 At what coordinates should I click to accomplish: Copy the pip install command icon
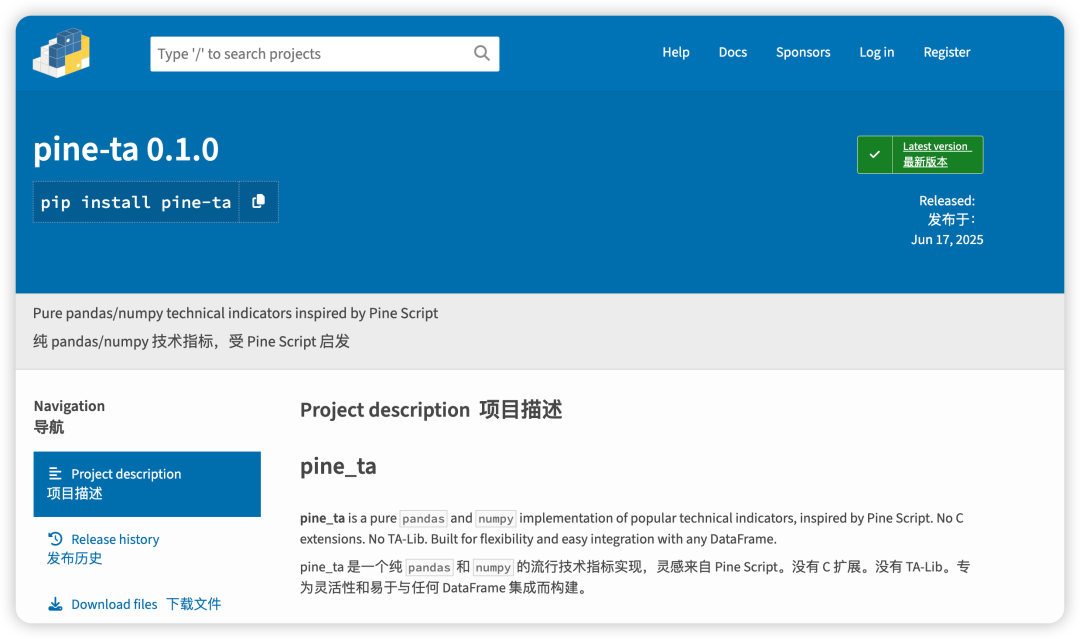(258, 201)
